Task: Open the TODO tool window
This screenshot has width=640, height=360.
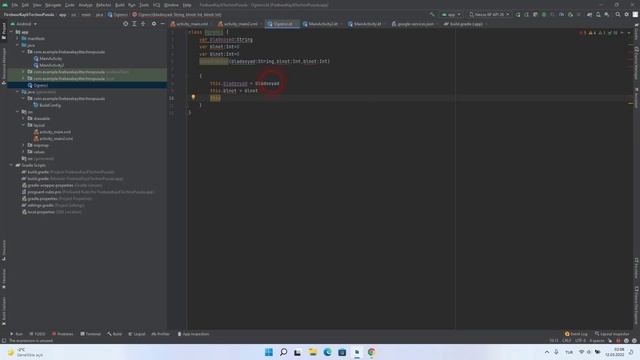Action: tap(37, 334)
